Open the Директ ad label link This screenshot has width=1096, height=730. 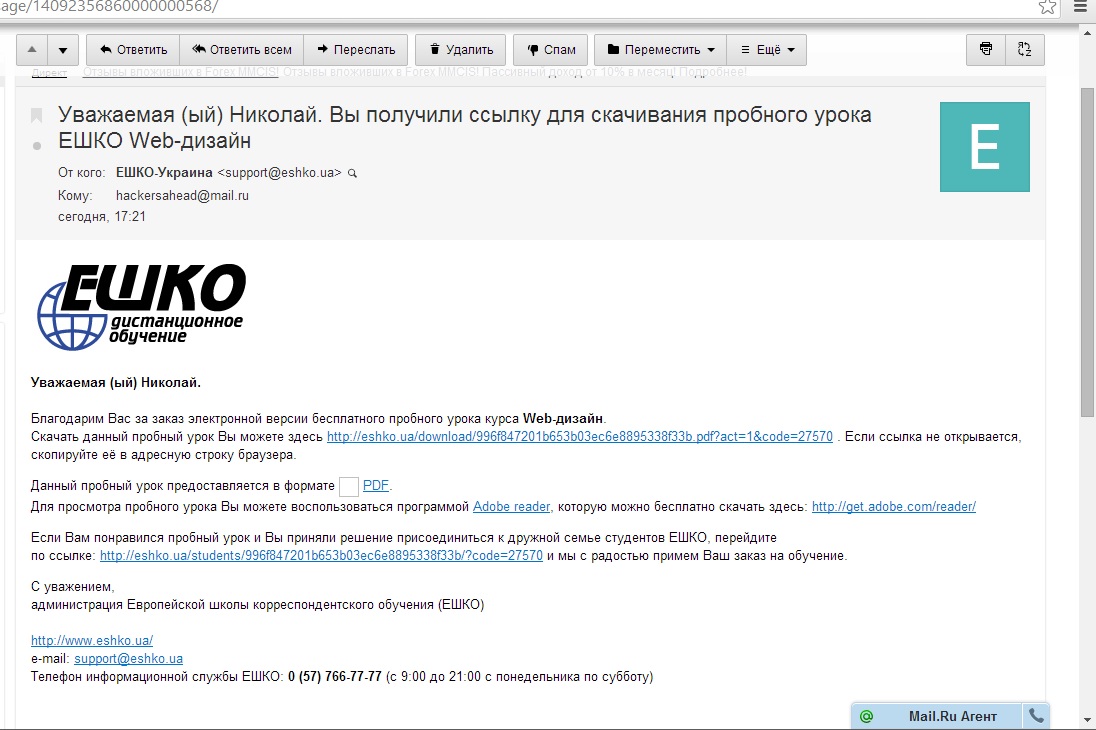click(50, 73)
